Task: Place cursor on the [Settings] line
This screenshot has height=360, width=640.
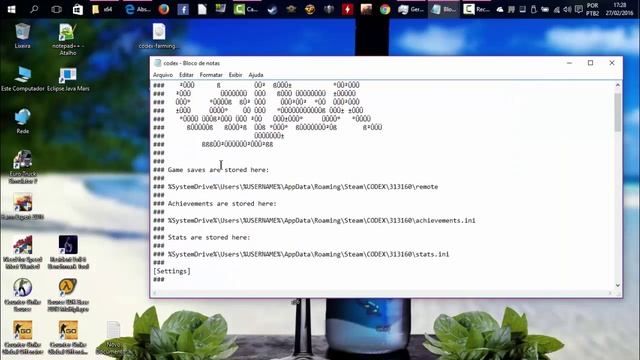Action: pos(172,271)
